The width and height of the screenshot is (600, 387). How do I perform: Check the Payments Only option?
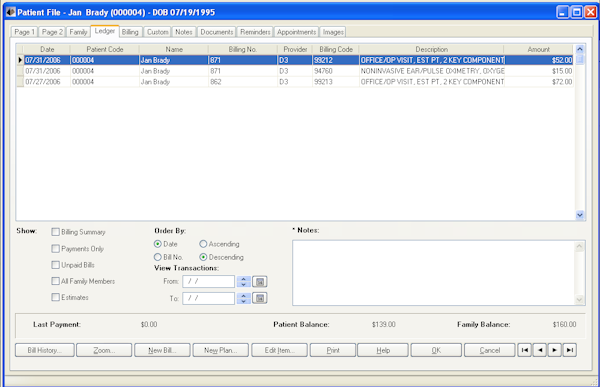55,249
